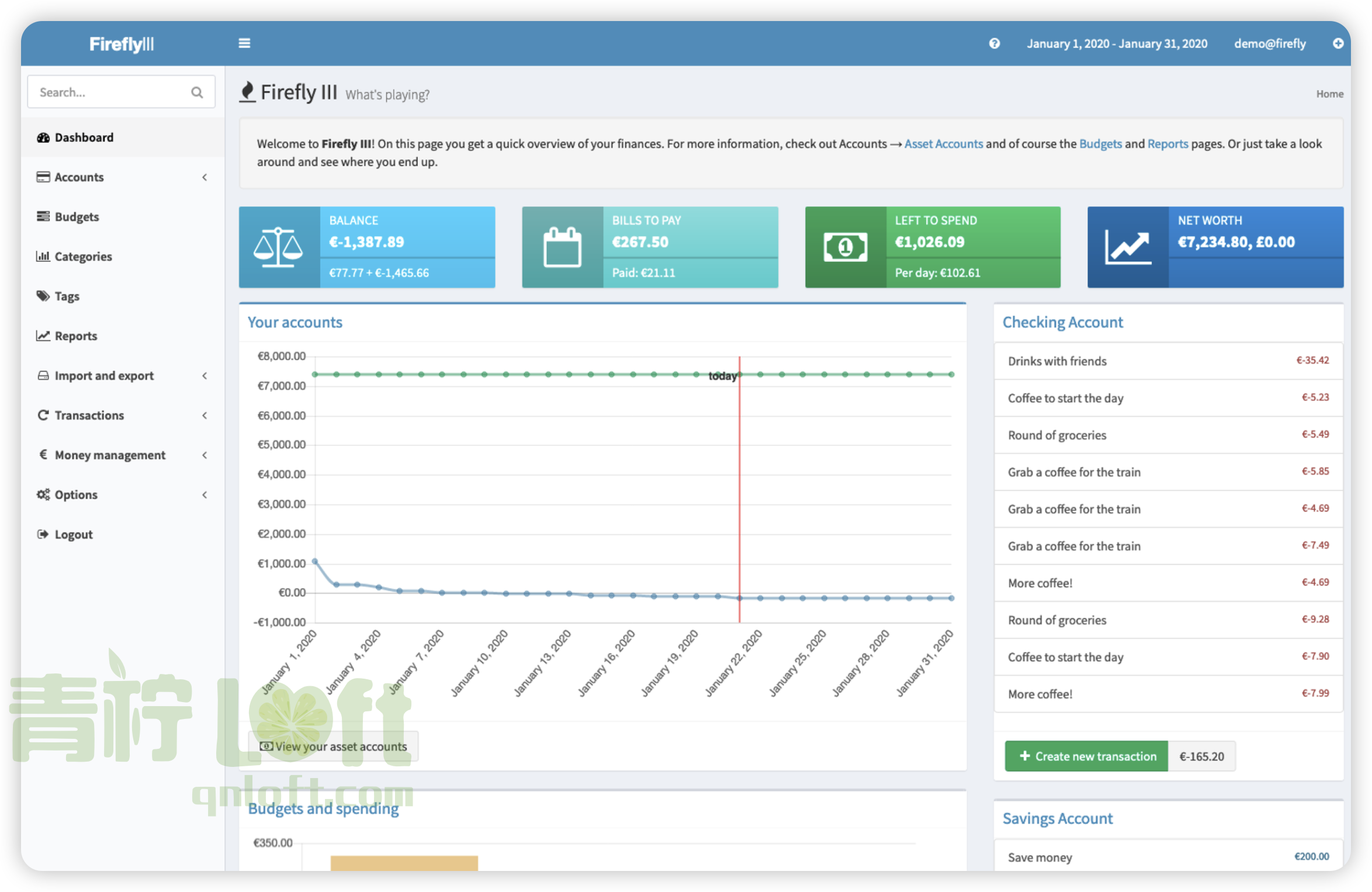Click Logout in the sidebar
1372x892 pixels.
click(x=73, y=535)
